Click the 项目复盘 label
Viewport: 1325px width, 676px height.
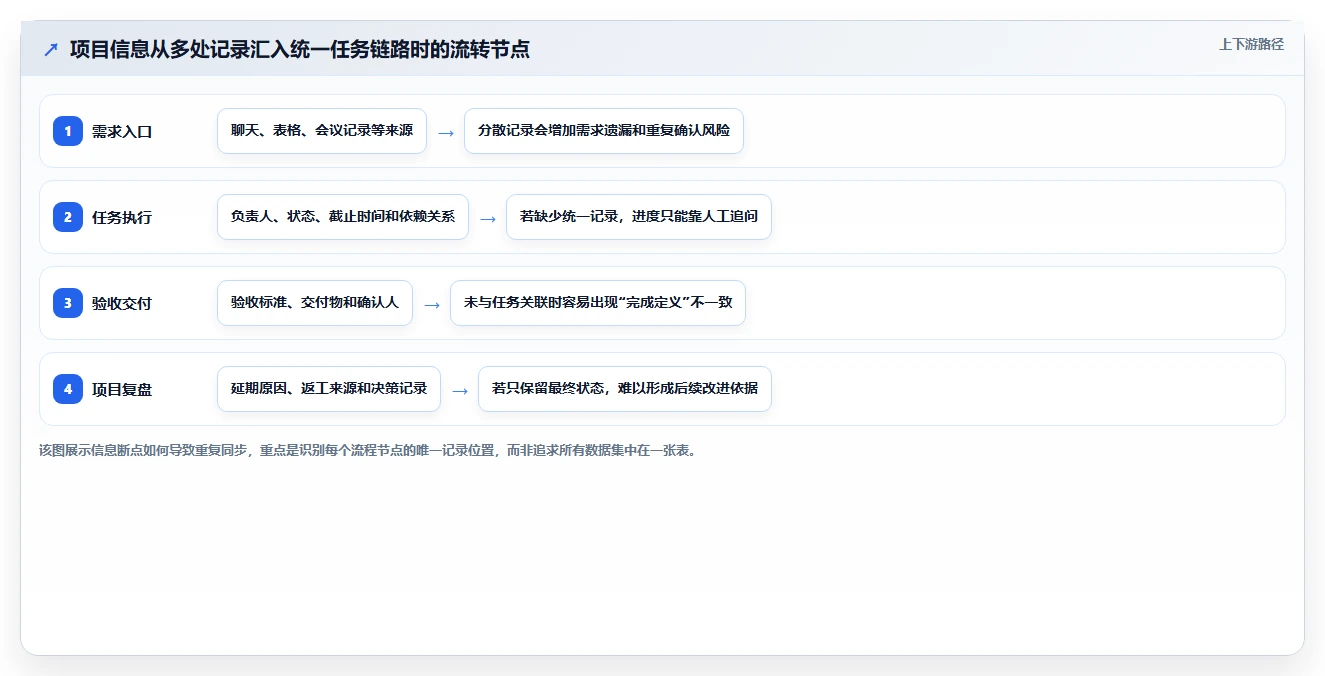click(x=122, y=389)
